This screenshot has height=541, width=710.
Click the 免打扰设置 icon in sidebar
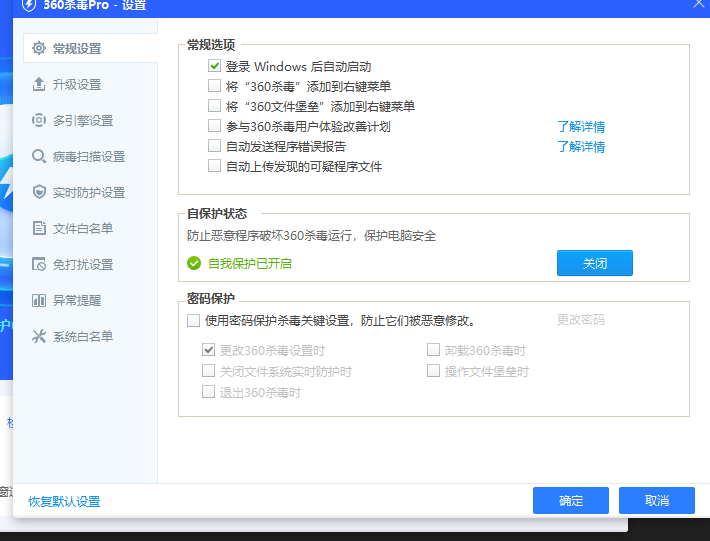click(39, 264)
